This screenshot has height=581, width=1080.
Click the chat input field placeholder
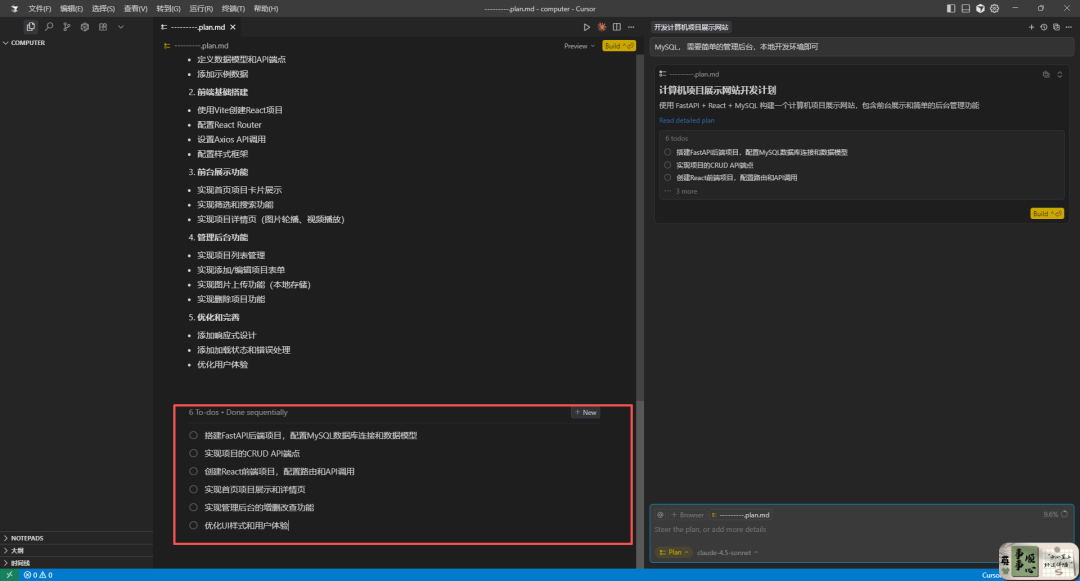click(709, 529)
